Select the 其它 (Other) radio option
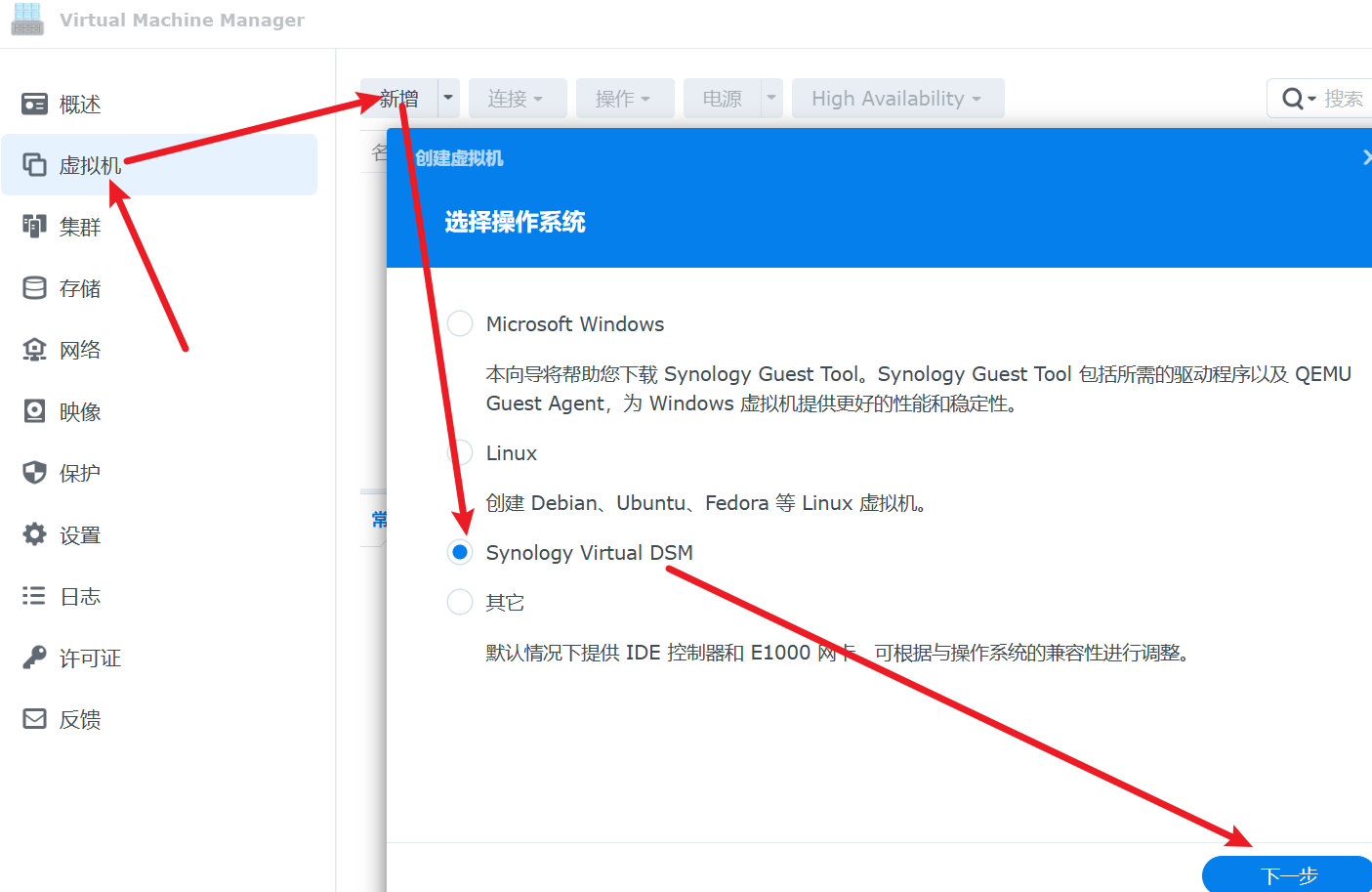 [x=460, y=602]
